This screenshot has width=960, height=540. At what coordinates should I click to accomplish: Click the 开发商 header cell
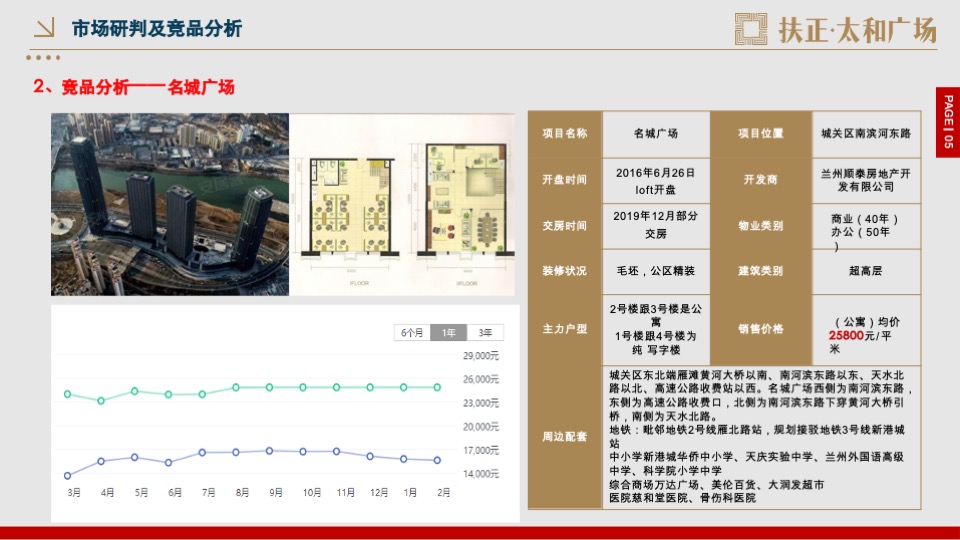(x=760, y=180)
